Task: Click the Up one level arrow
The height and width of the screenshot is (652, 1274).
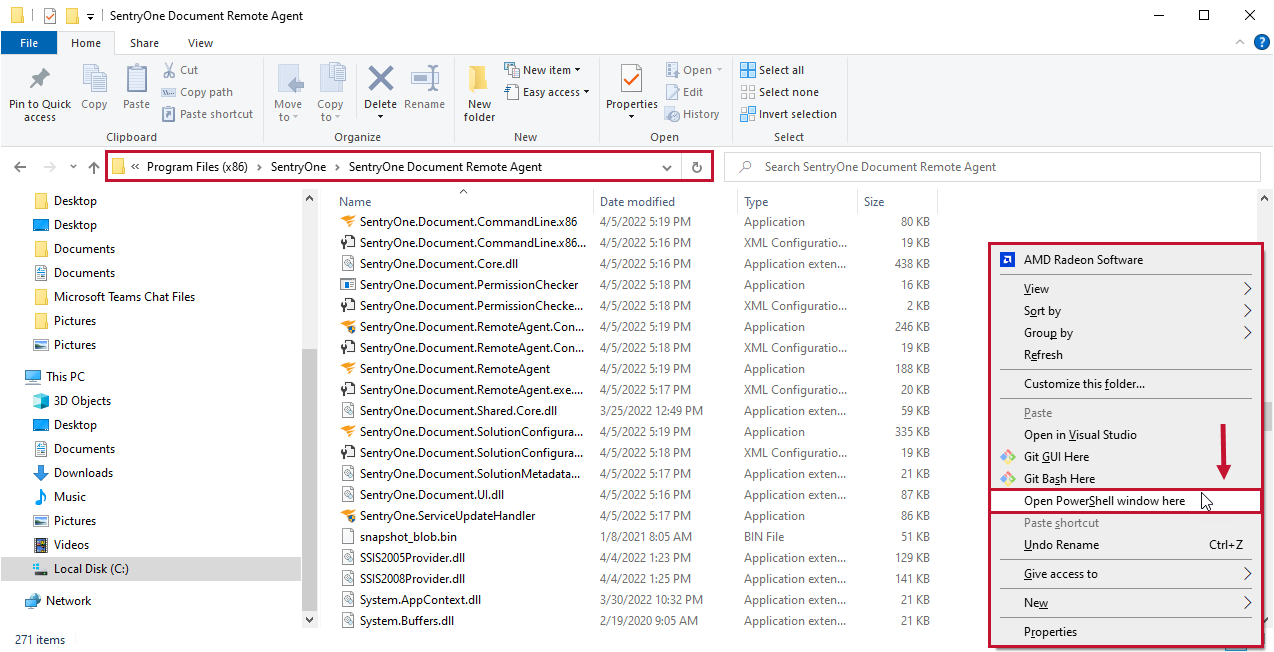Action: click(94, 167)
